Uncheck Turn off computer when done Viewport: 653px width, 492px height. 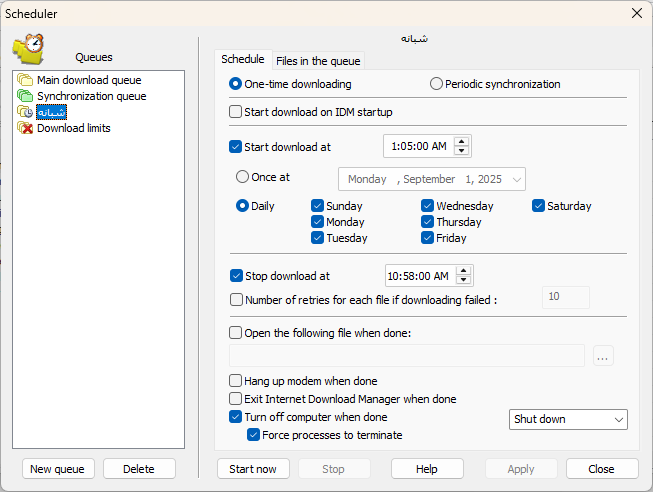tap(235, 417)
